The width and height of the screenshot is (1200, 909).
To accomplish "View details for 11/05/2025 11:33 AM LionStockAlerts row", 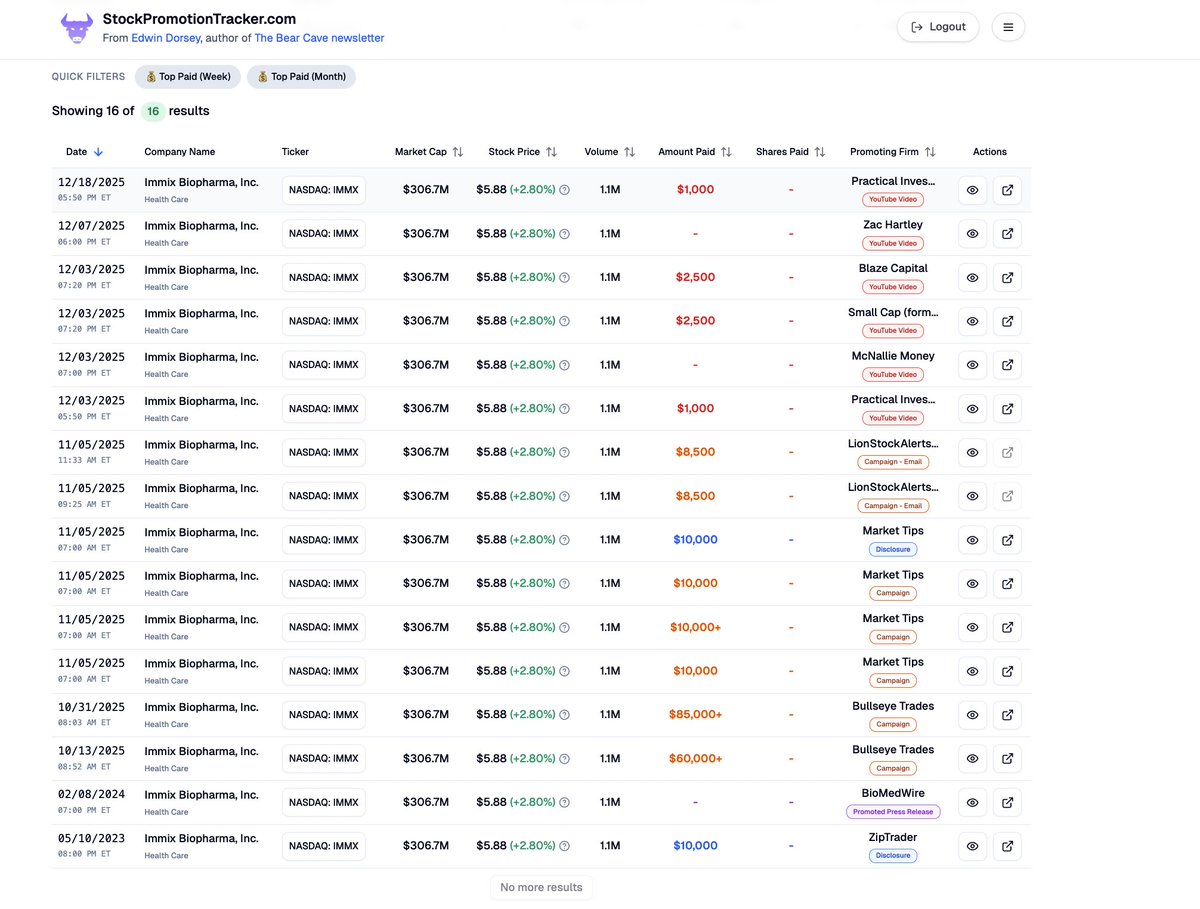I will [x=972, y=452].
